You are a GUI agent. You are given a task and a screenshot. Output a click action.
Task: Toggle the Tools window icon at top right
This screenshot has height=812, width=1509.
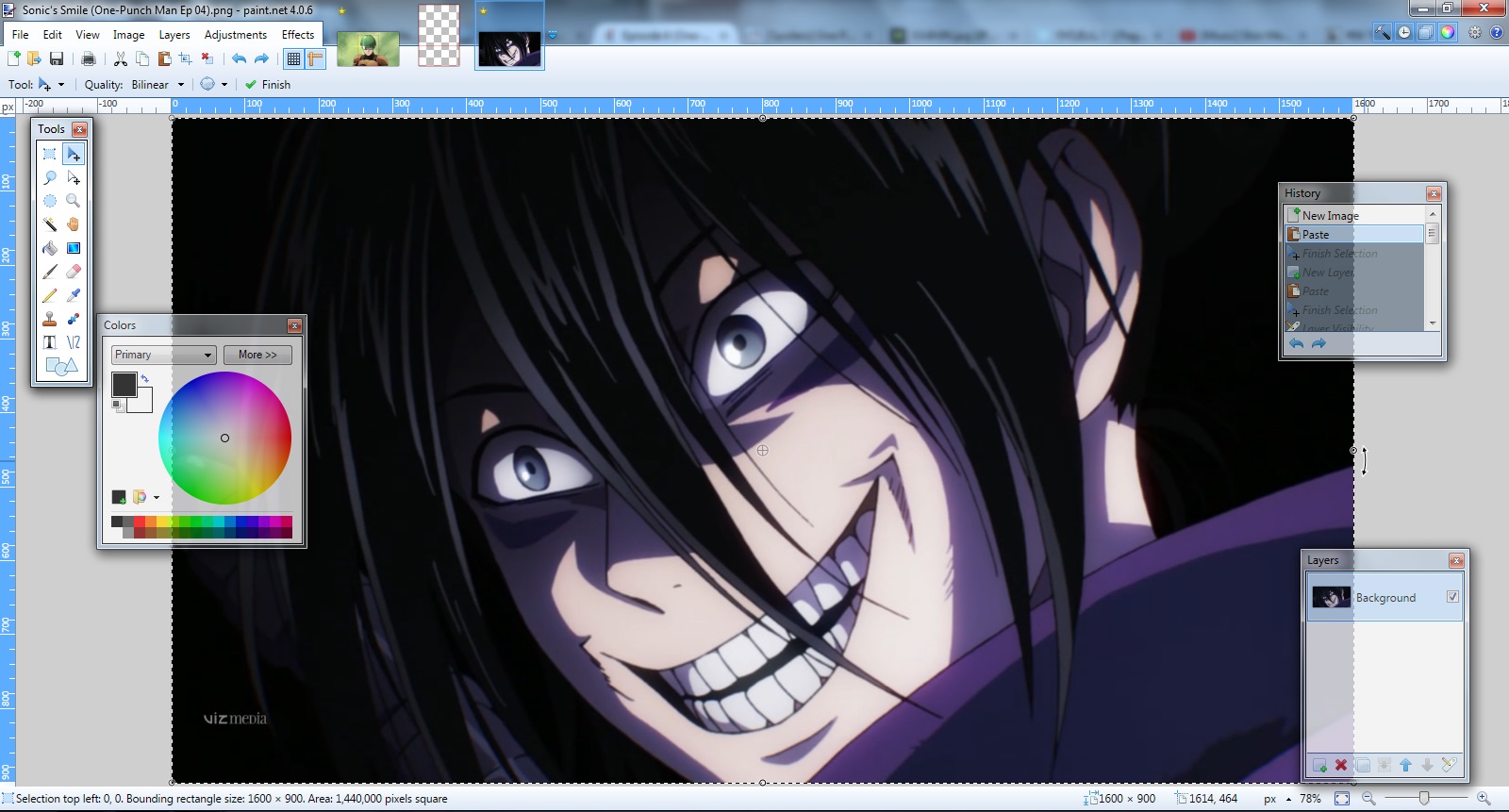click(x=1383, y=32)
